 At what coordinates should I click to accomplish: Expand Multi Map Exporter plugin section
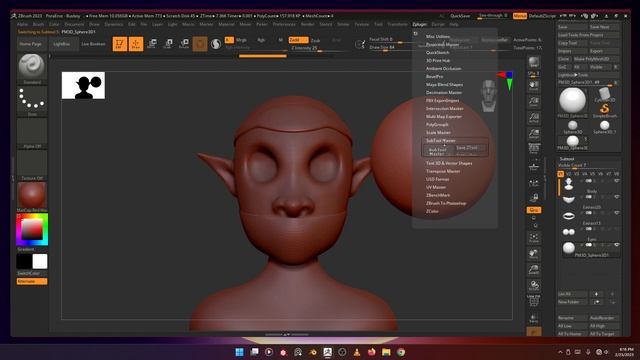click(444, 117)
